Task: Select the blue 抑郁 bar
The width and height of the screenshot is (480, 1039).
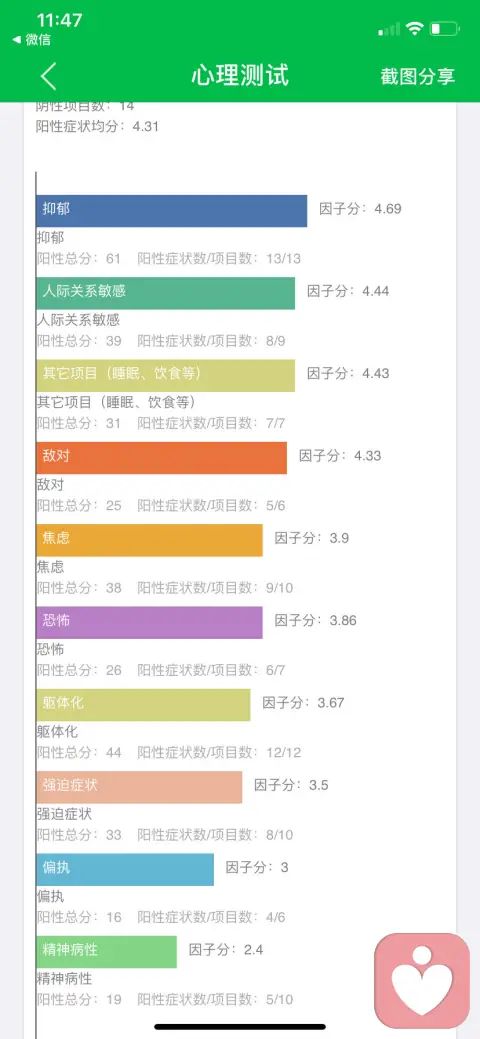Action: point(172,211)
